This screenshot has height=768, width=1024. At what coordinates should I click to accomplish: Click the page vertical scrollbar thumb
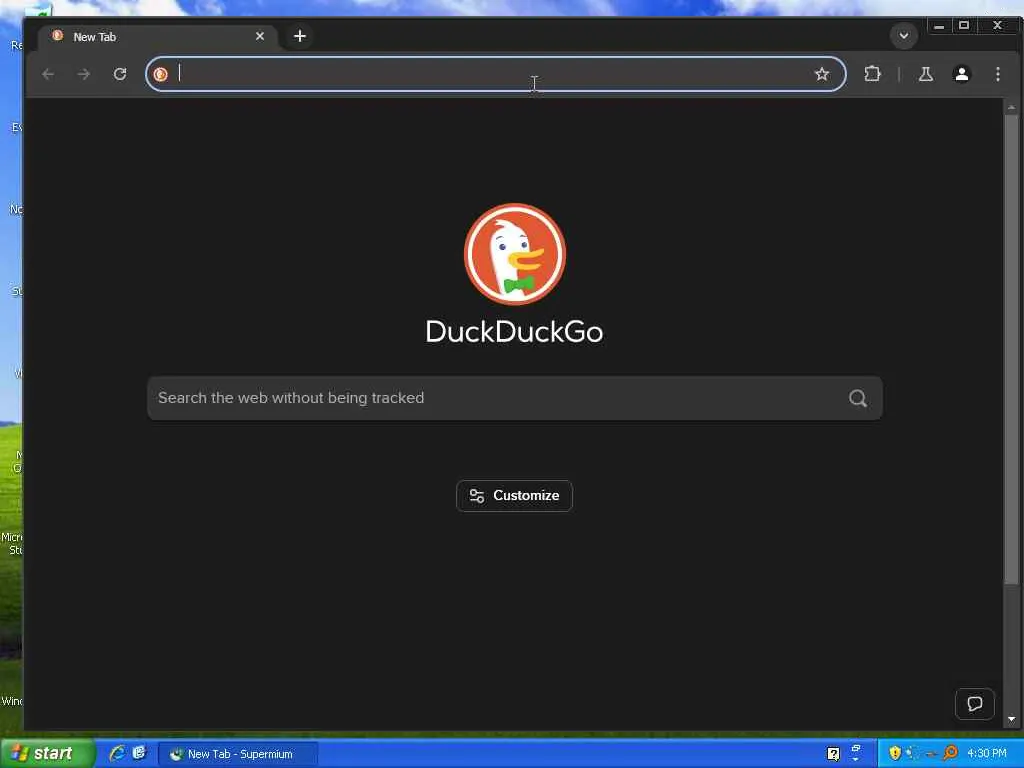click(1011, 349)
